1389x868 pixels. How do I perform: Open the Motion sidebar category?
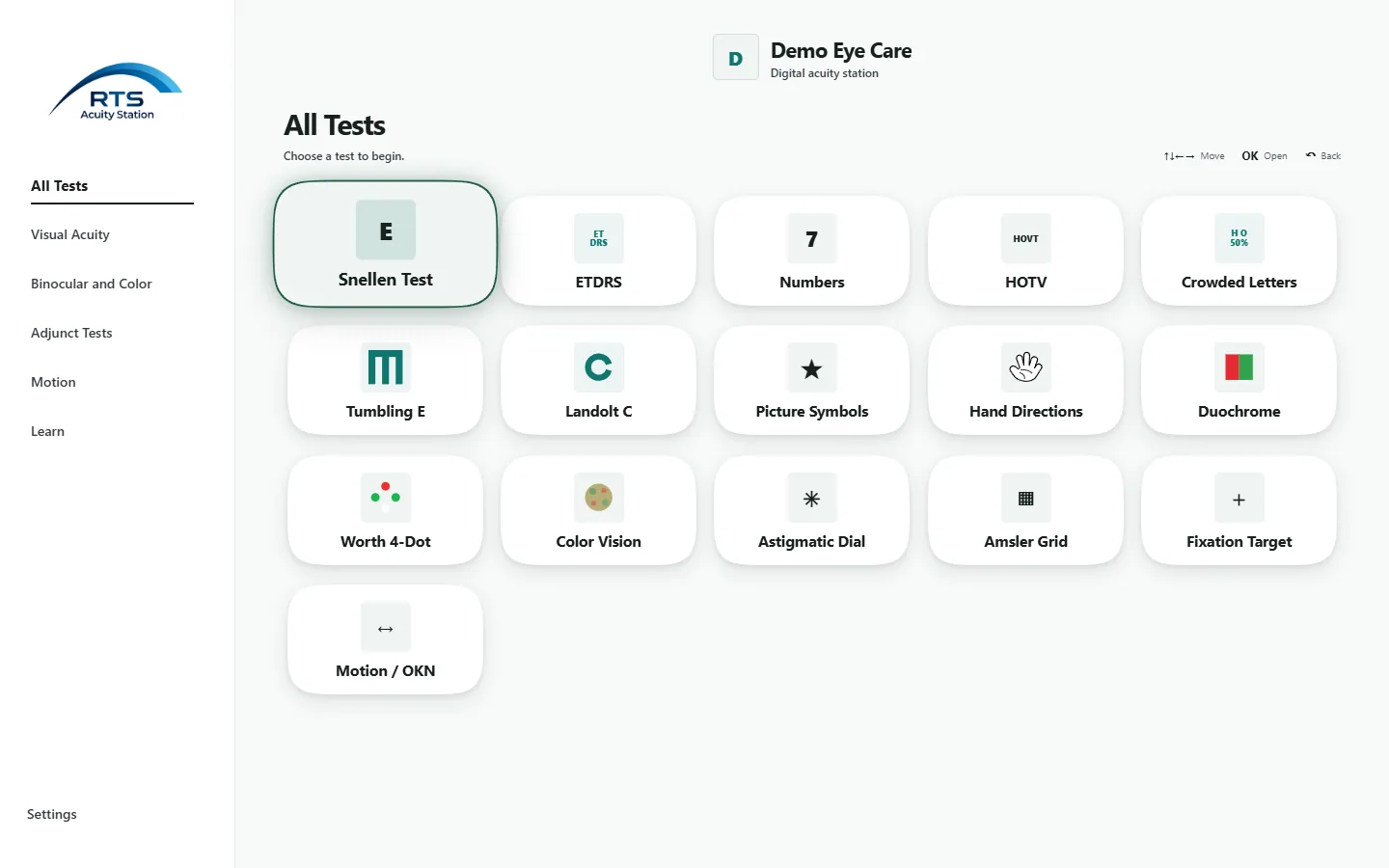53,382
